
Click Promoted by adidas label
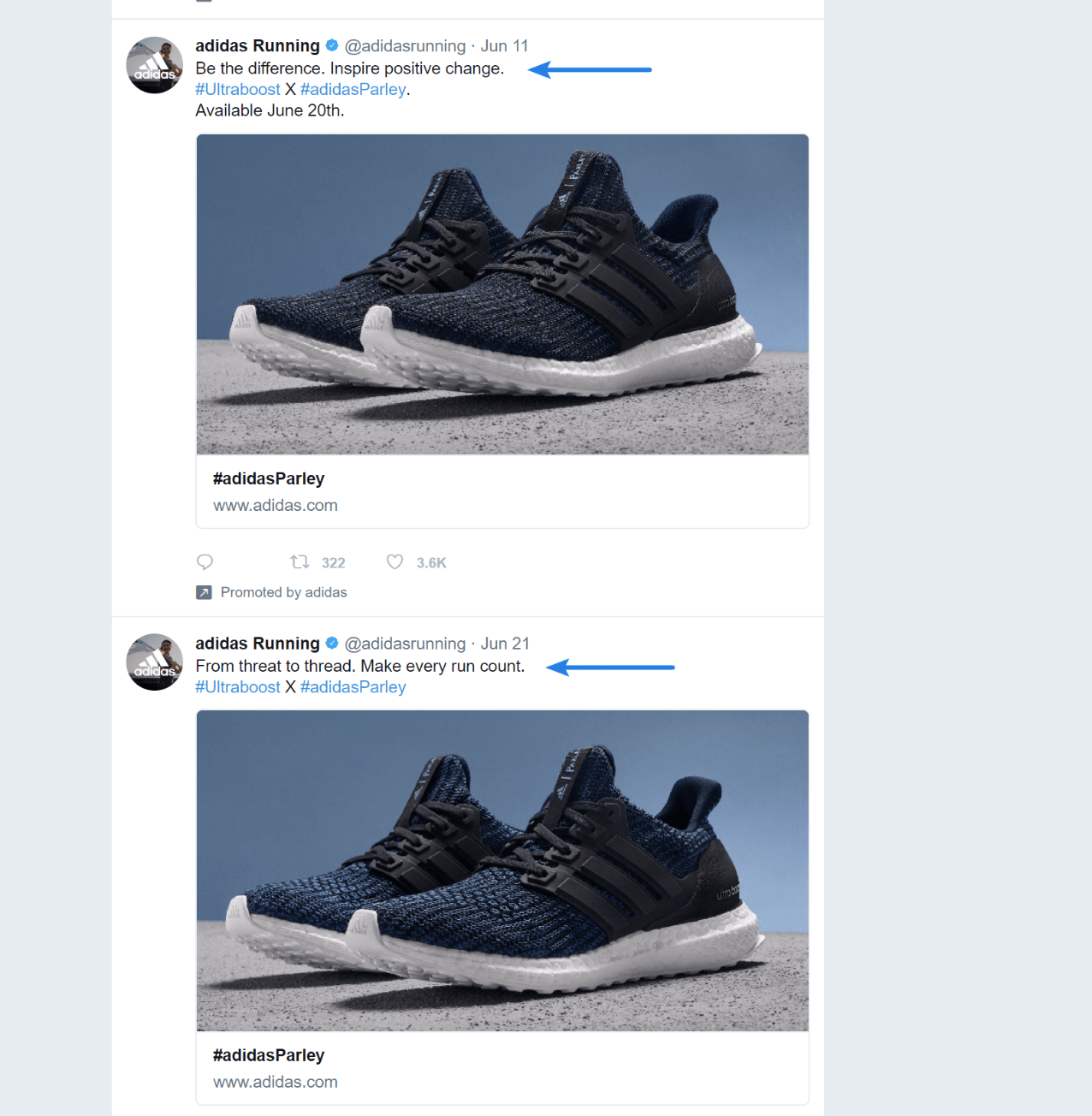pos(284,592)
